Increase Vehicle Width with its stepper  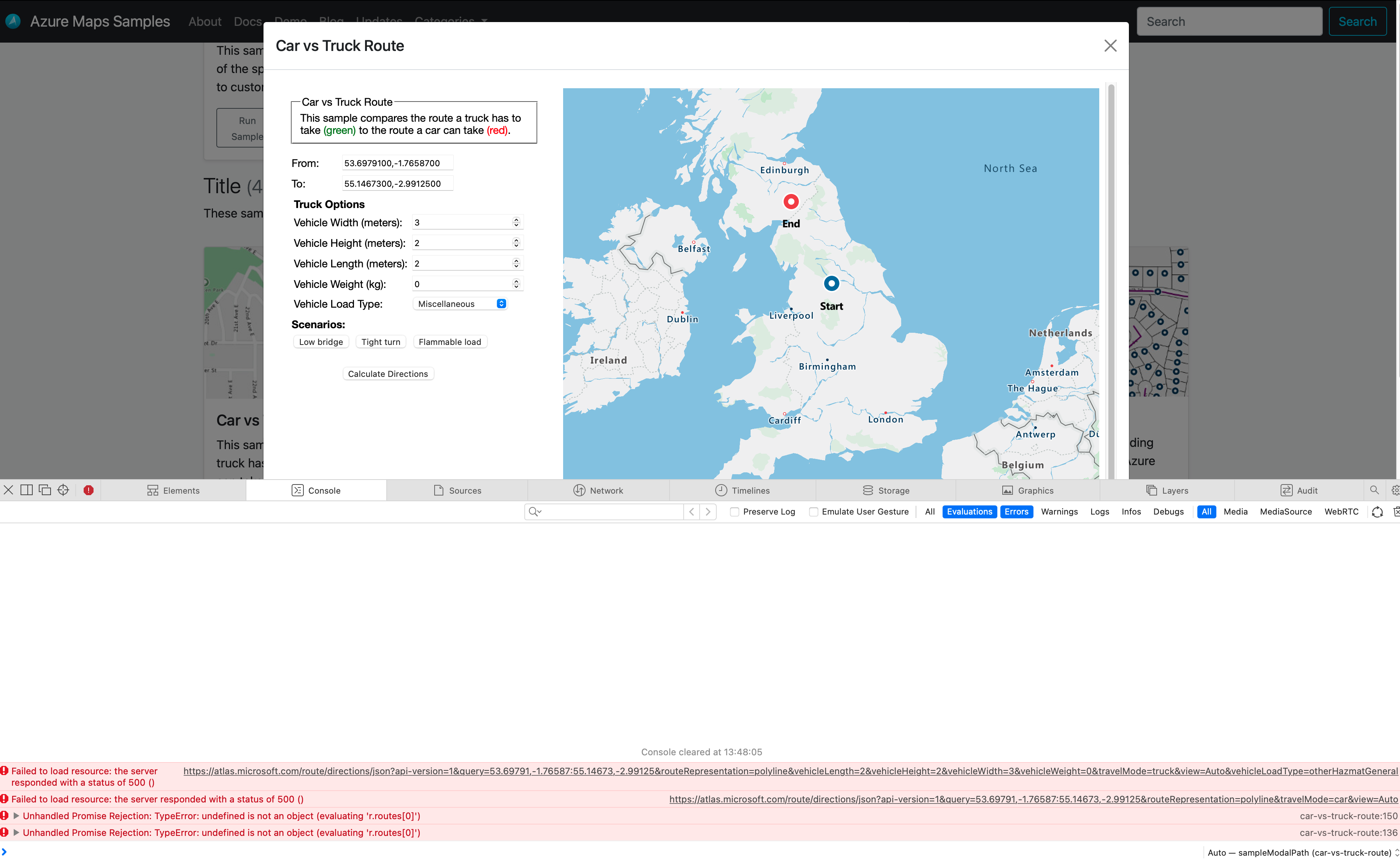516,220
